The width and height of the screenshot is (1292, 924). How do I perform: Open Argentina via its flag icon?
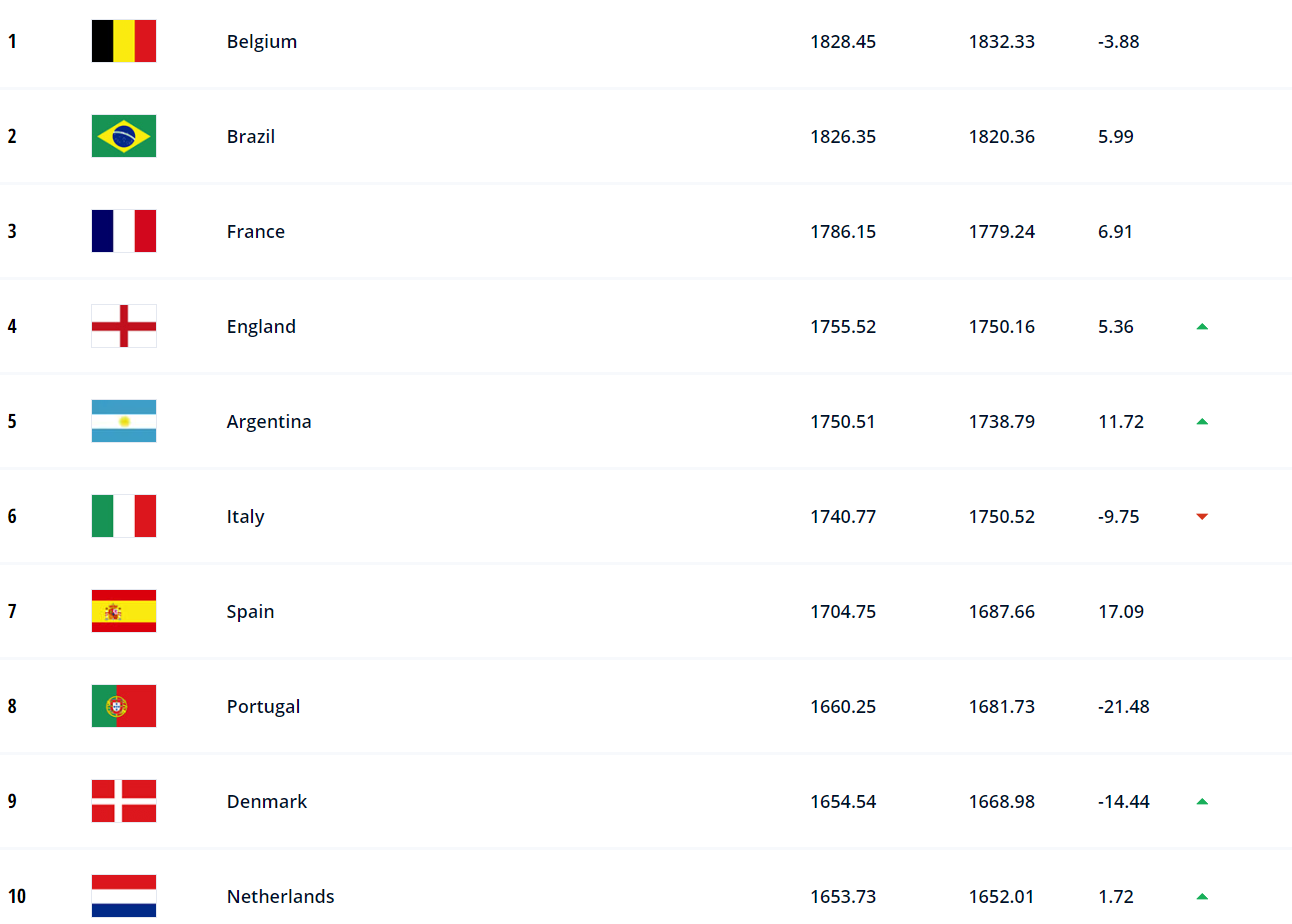124,421
